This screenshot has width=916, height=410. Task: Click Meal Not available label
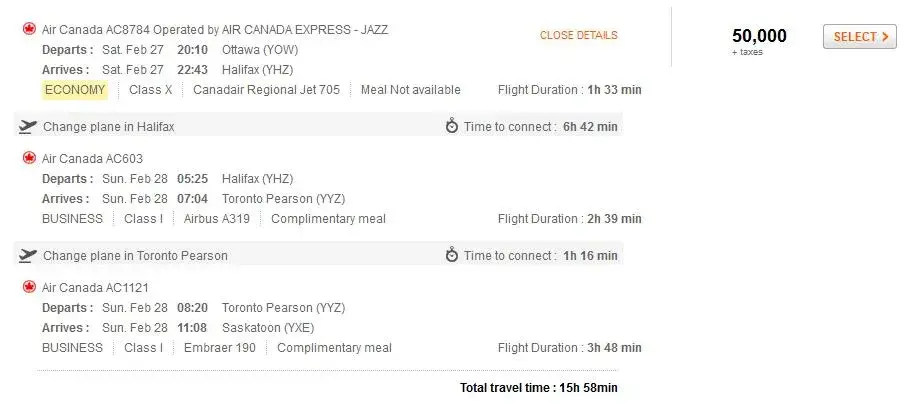click(411, 90)
